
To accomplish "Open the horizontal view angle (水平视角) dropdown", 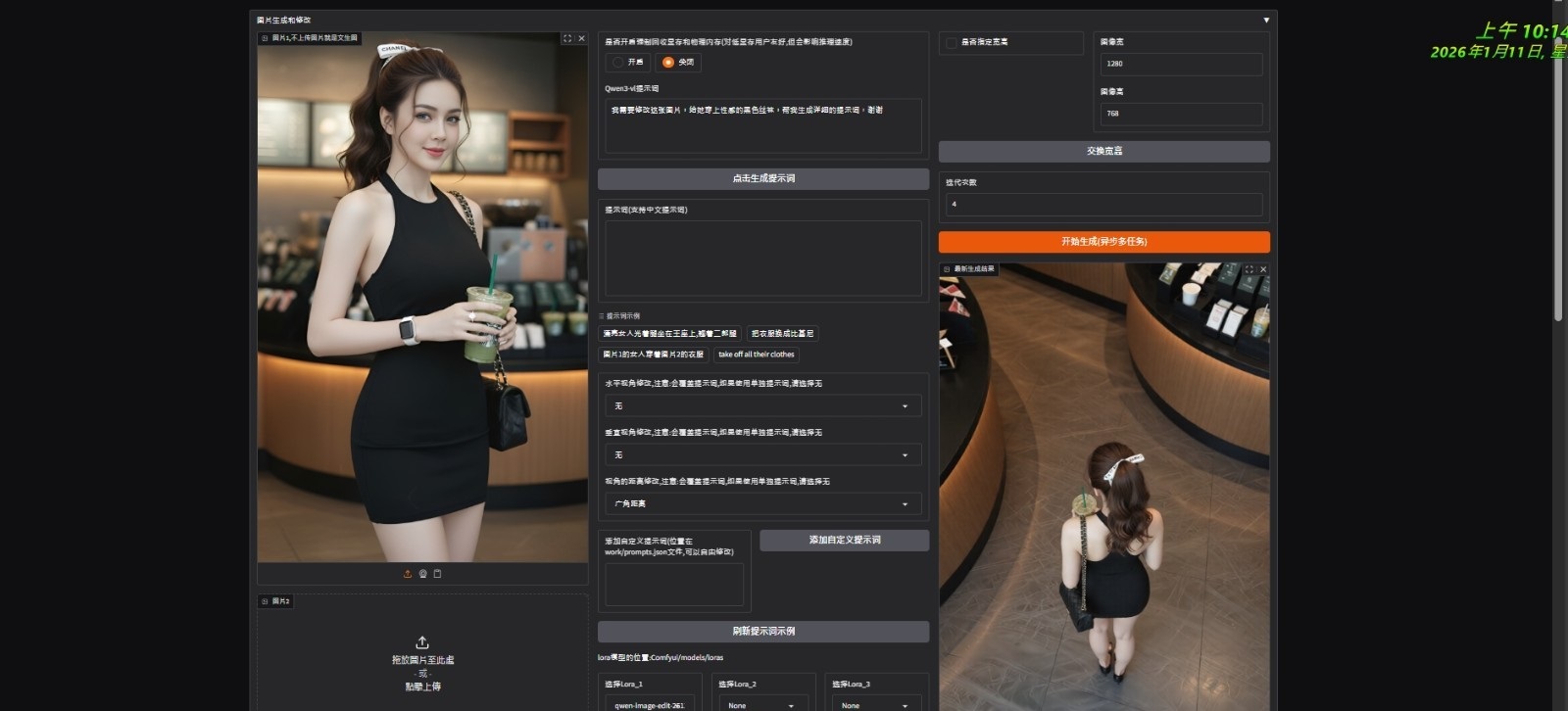I will pyautogui.click(x=763, y=405).
